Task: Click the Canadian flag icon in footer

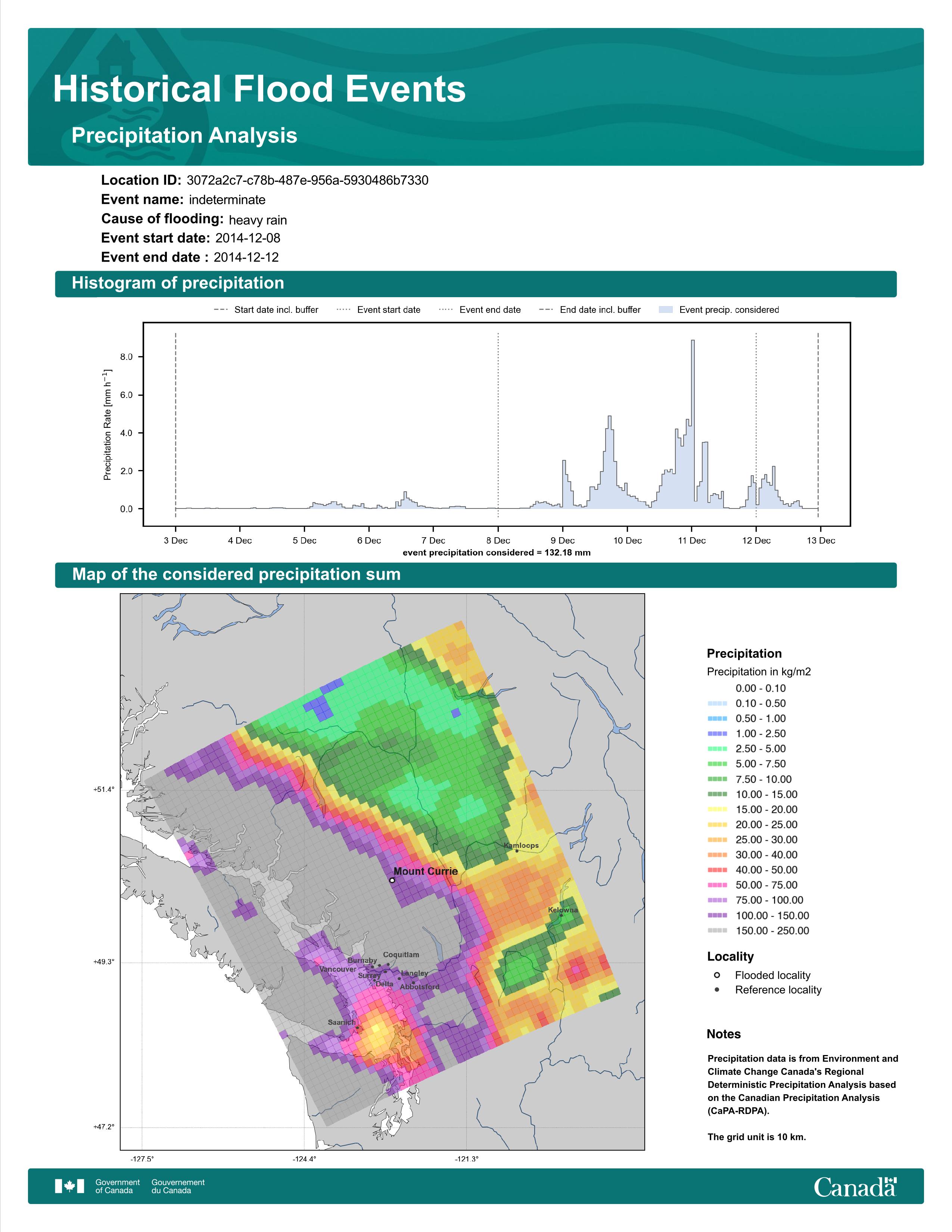Action: tap(69, 1186)
